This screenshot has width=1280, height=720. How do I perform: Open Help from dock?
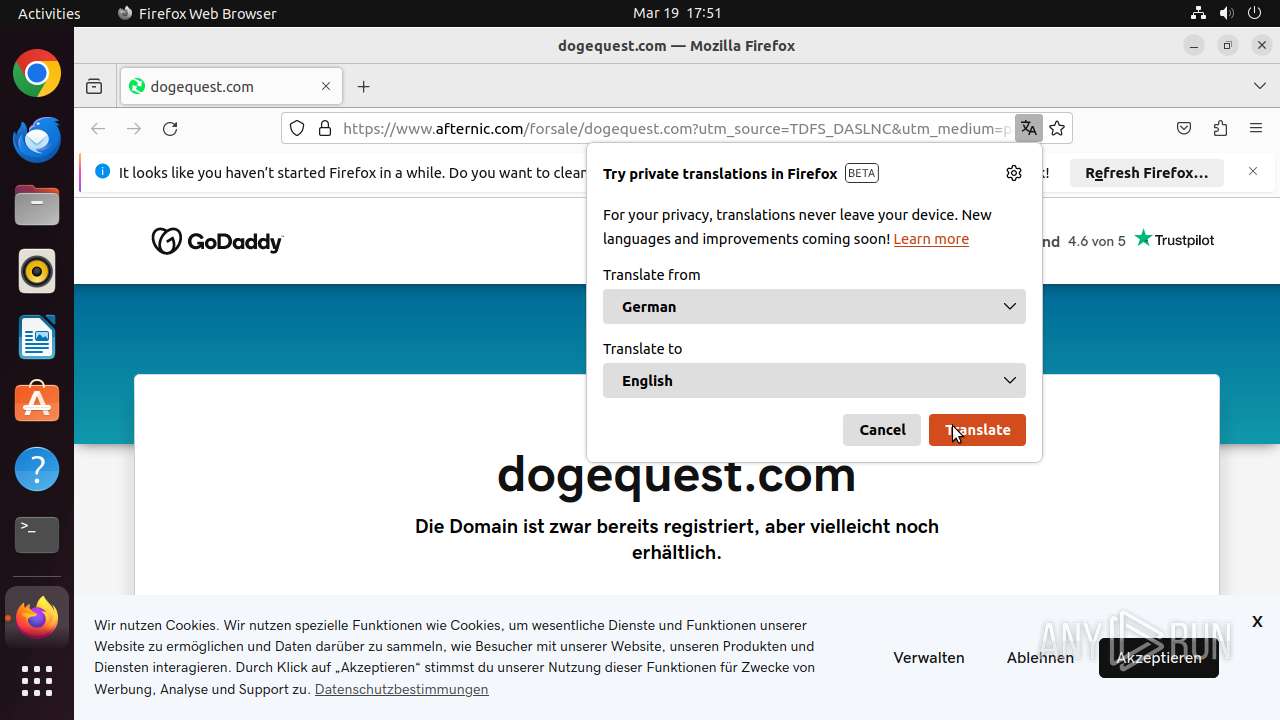[x=37, y=469]
